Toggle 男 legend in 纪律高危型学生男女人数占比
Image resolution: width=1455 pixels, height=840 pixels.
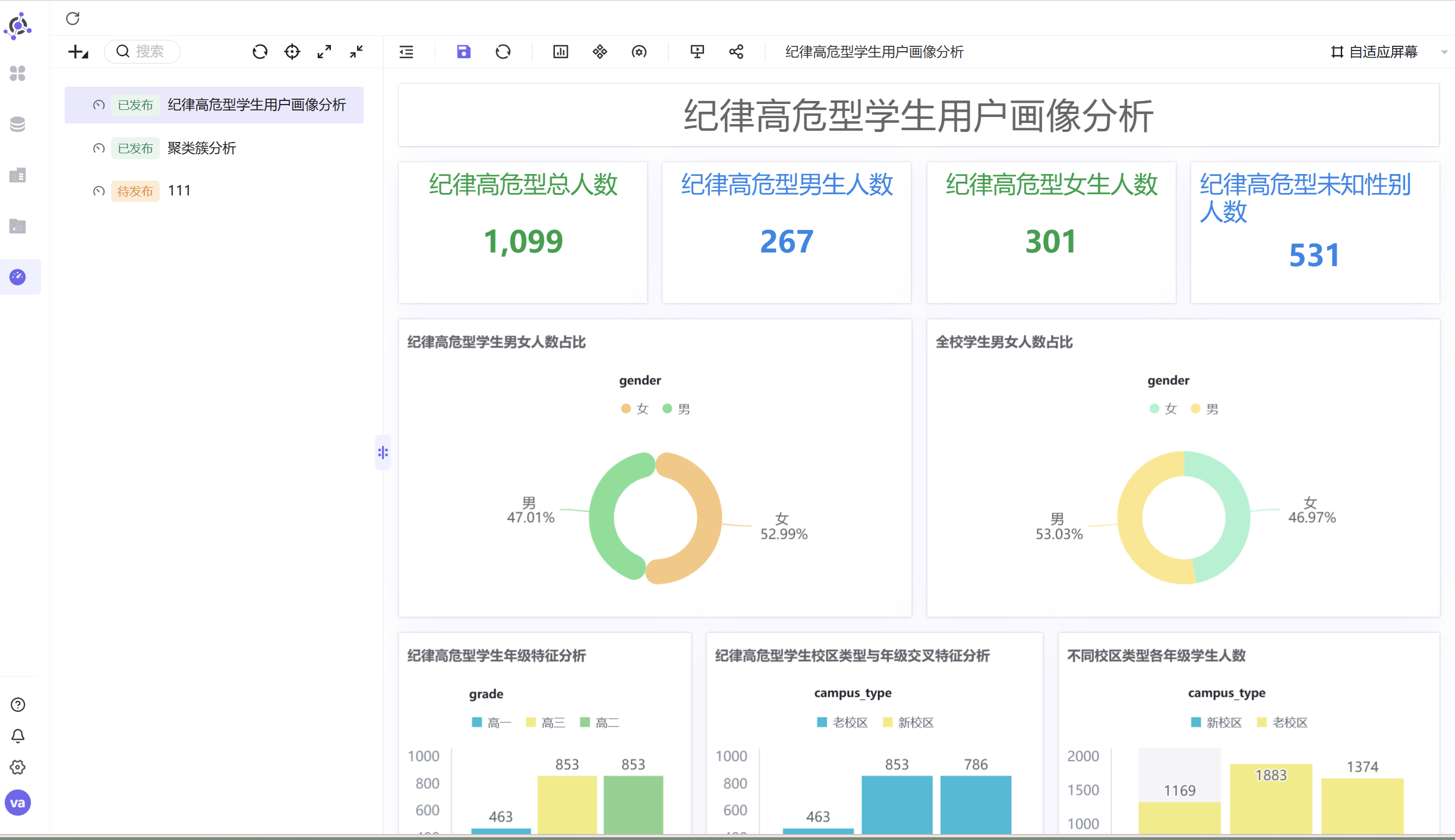pyautogui.click(x=676, y=409)
